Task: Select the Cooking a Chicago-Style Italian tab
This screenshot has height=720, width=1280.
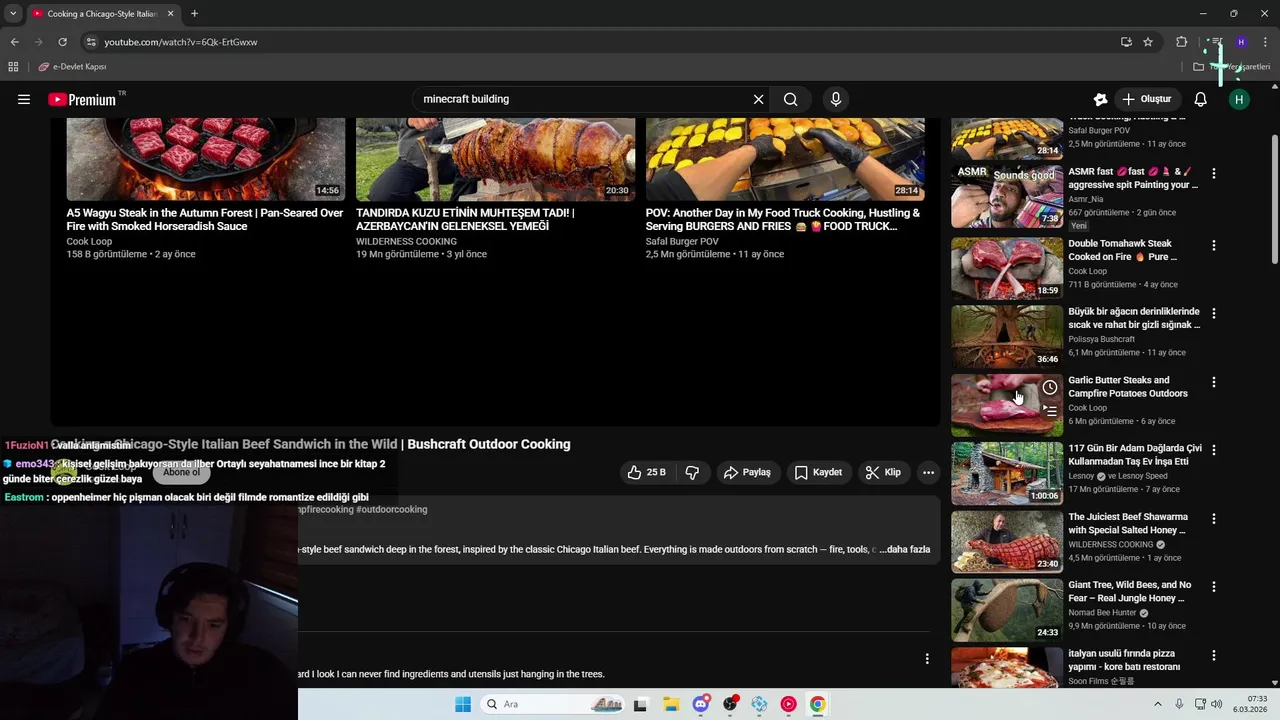Action: pos(103,14)
